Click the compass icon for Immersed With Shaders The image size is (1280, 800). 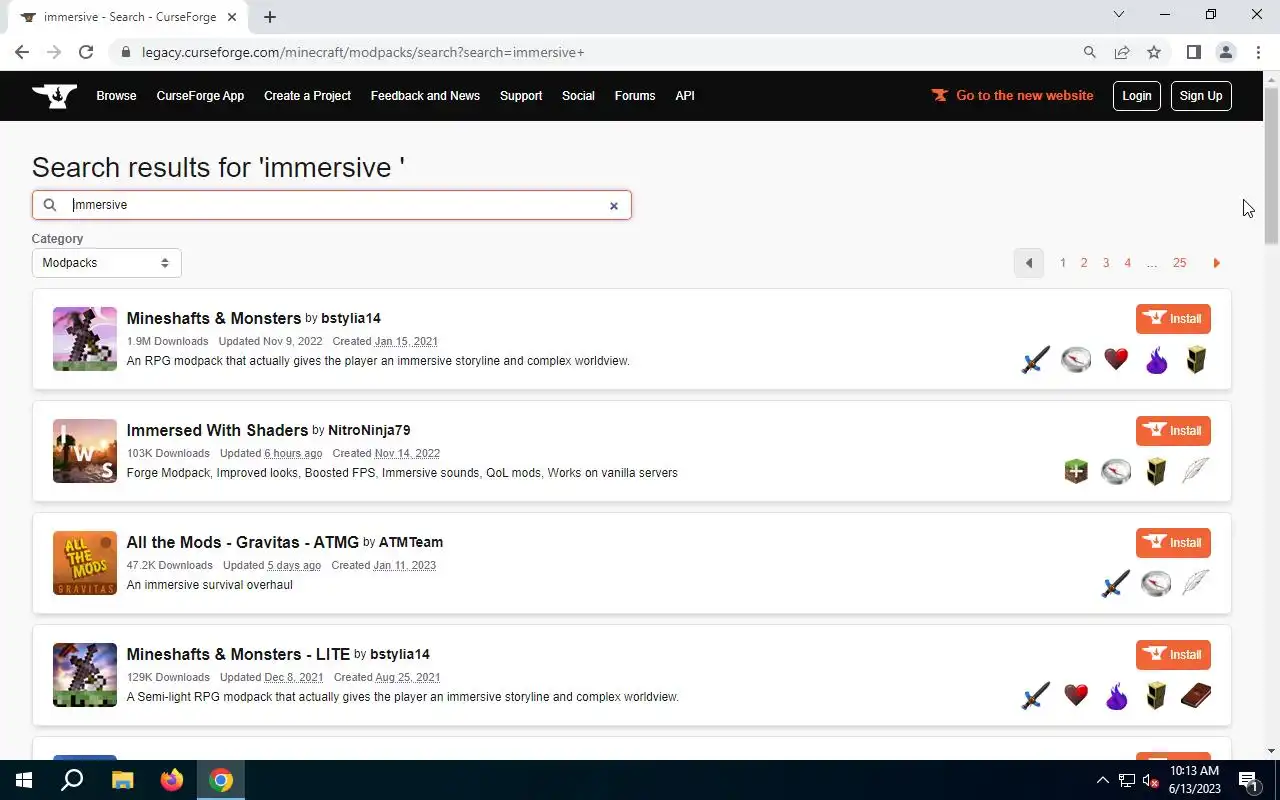[1116, 471]
